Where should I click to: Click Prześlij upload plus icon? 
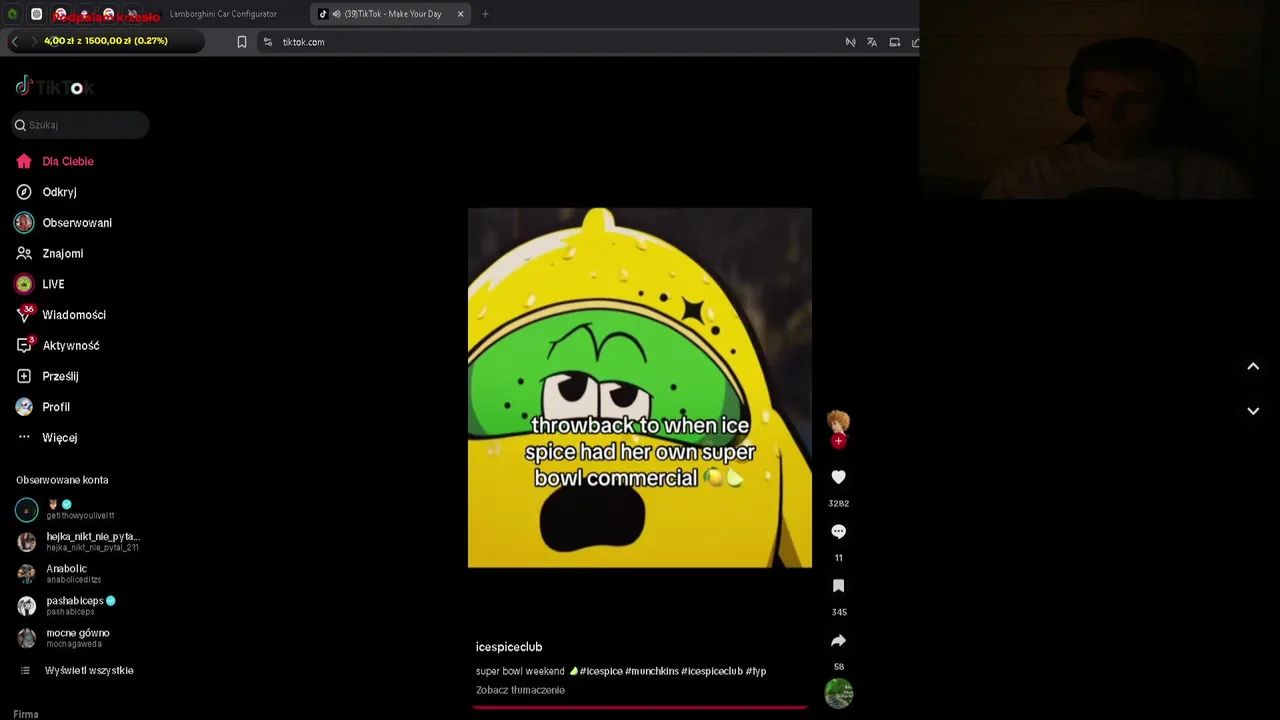pos(24,377)
